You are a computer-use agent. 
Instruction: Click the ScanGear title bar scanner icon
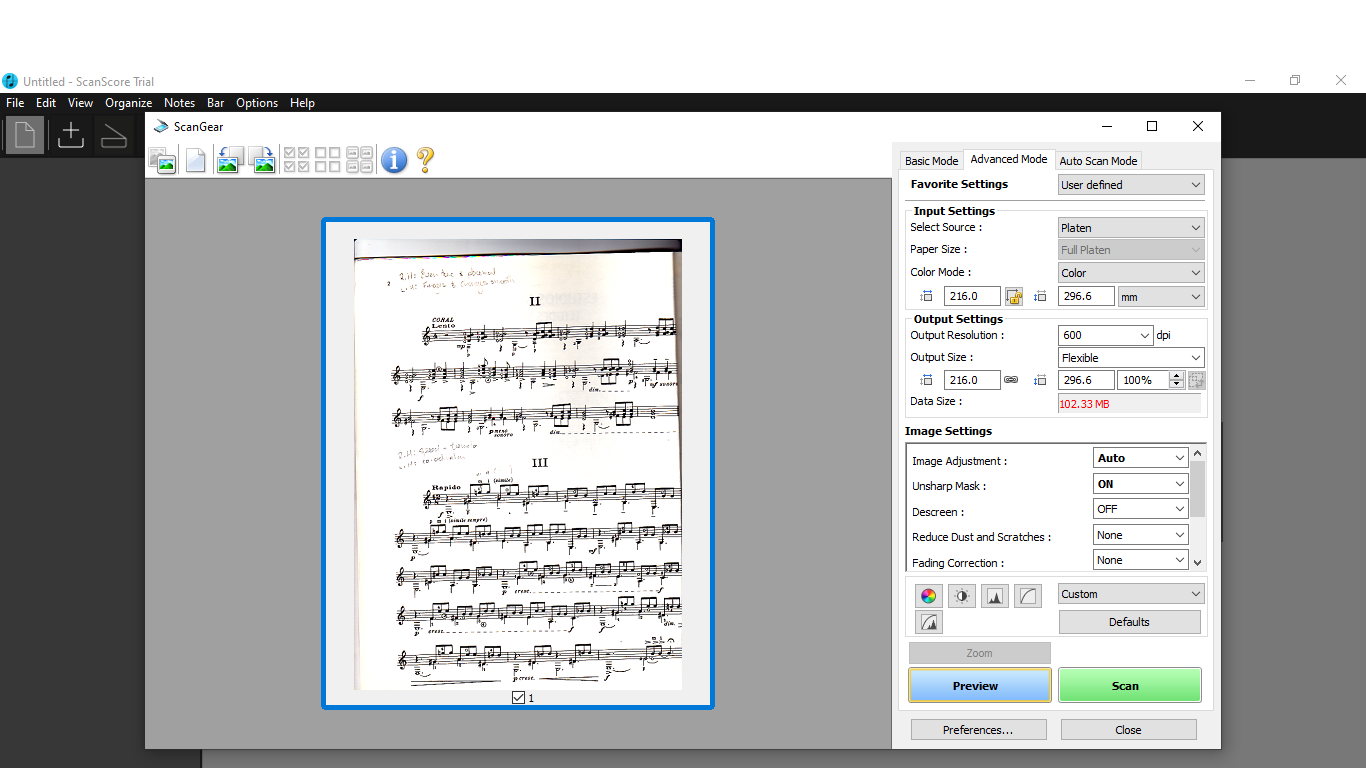(x=161, y=126)
